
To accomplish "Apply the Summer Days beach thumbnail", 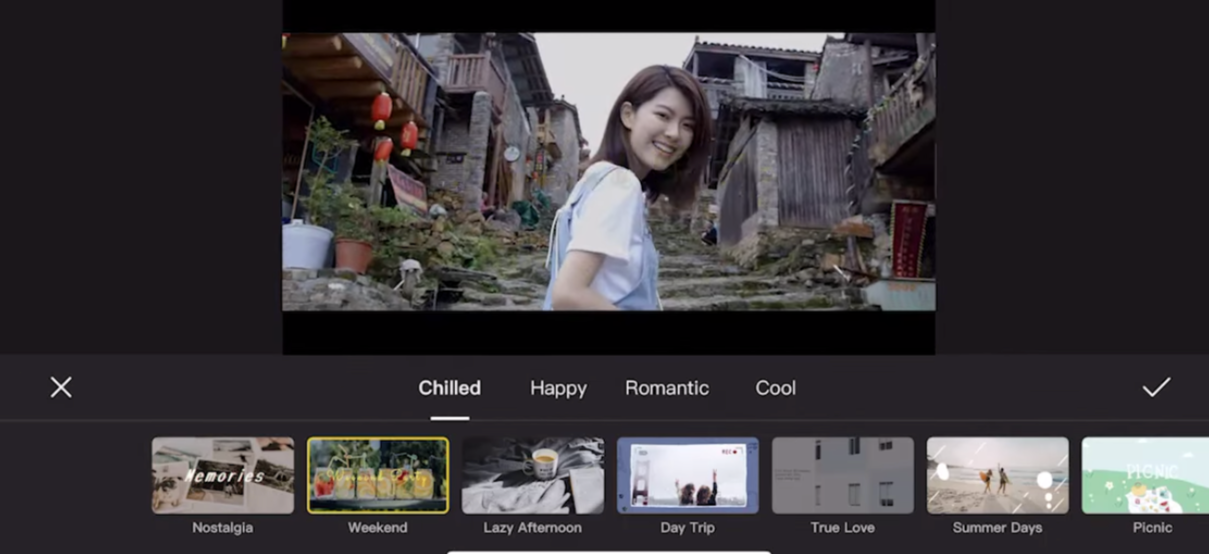I will (x=998, y=475).
